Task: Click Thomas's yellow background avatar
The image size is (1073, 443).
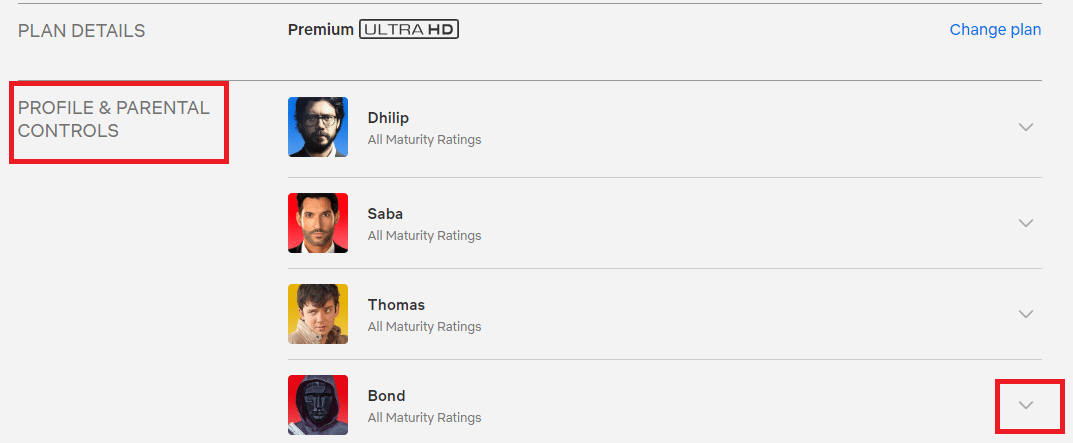Action: pyautogui.click(x=318, y=314)
